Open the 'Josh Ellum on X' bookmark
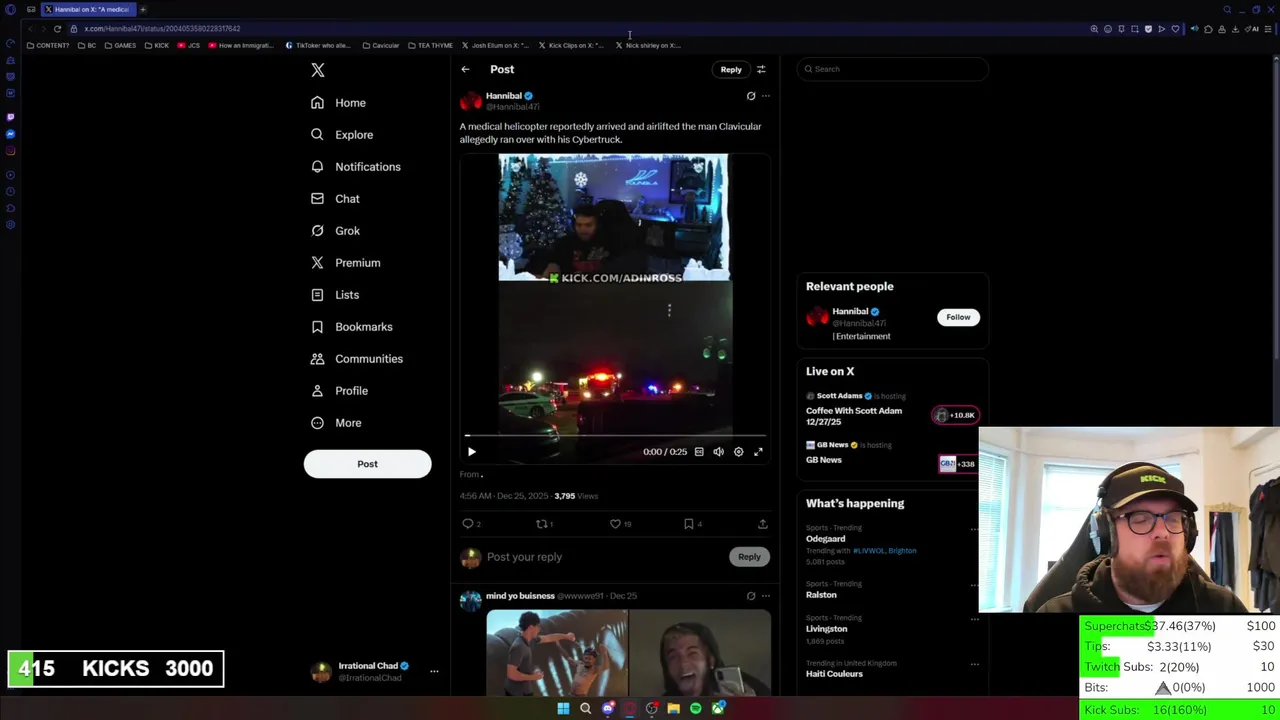 (494, 45)
